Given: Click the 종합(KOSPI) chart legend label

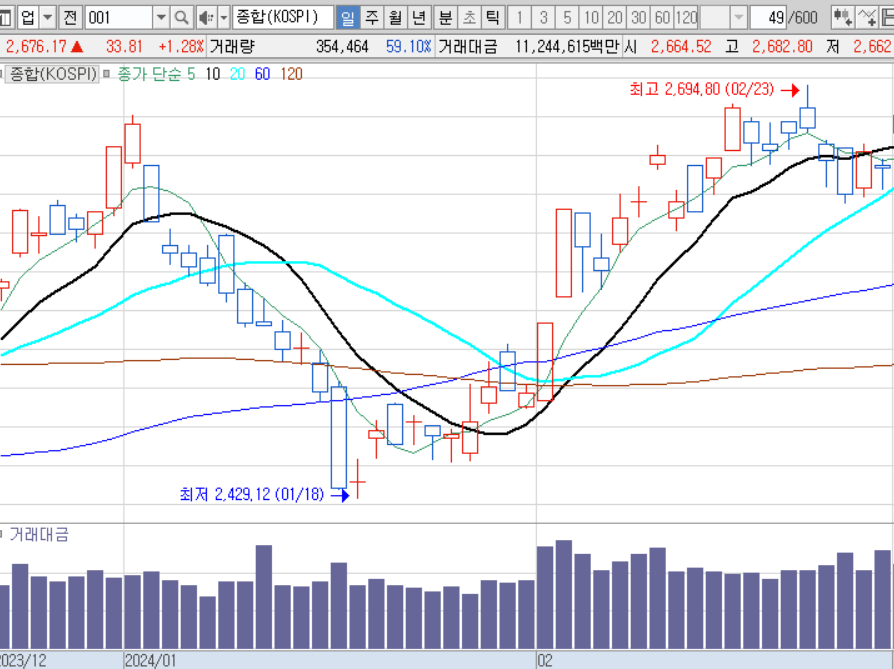Looking at the screenshot, I should click(52, 74).
